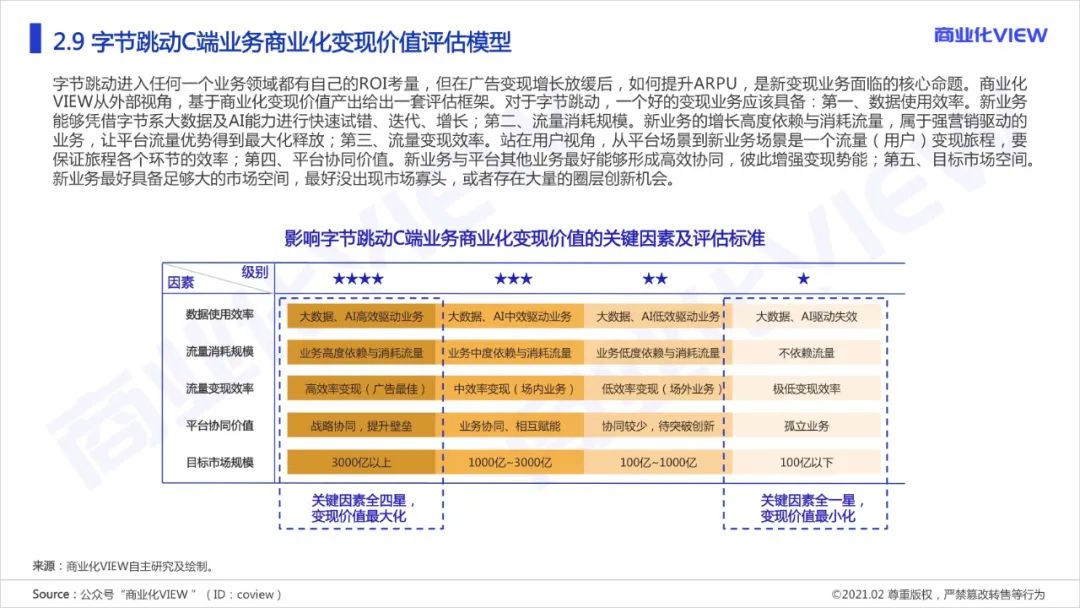1080x608 pixels.
Task: Select the row label 平台协同价值
Action: pyautogui.click(x=220, y=426)
